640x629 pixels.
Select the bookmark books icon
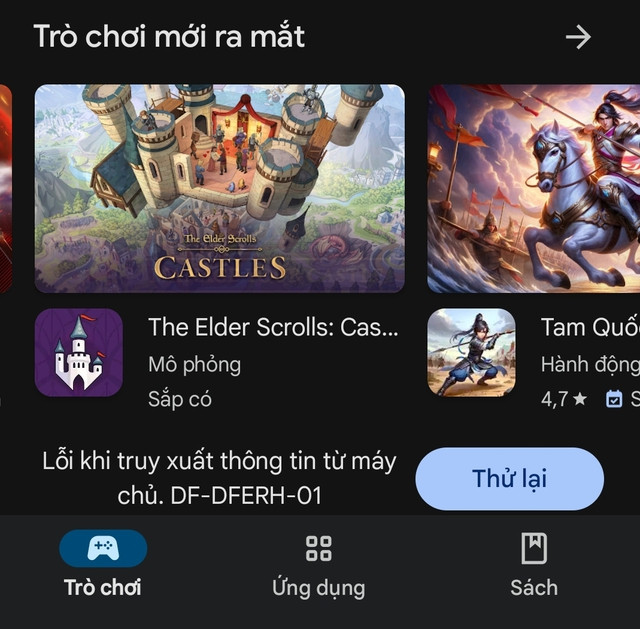click(534, 548)
